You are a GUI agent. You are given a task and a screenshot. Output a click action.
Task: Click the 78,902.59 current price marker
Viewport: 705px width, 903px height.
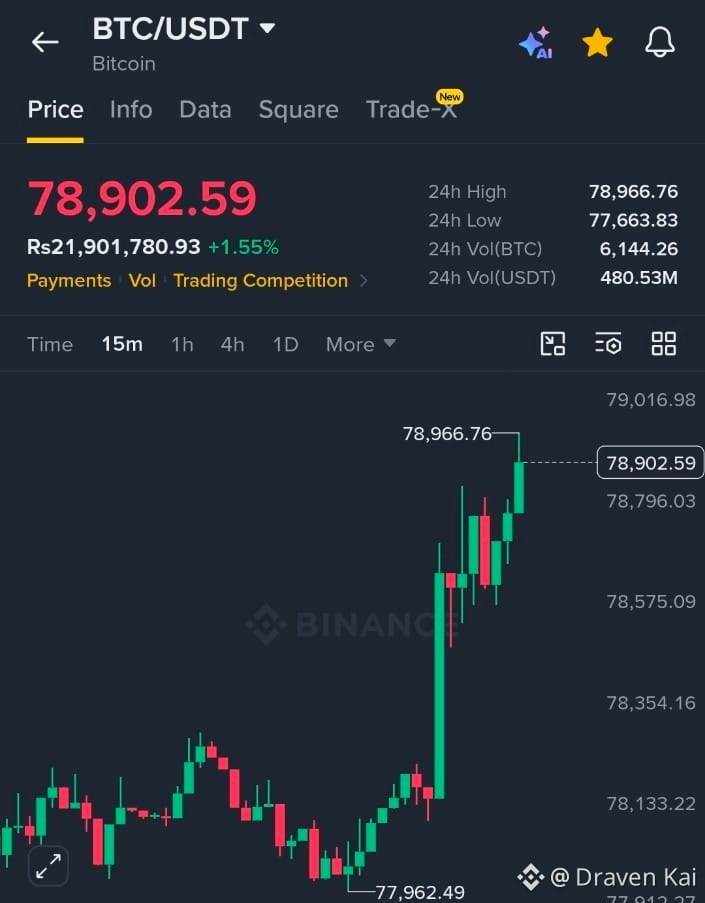[x=650, y=462]
